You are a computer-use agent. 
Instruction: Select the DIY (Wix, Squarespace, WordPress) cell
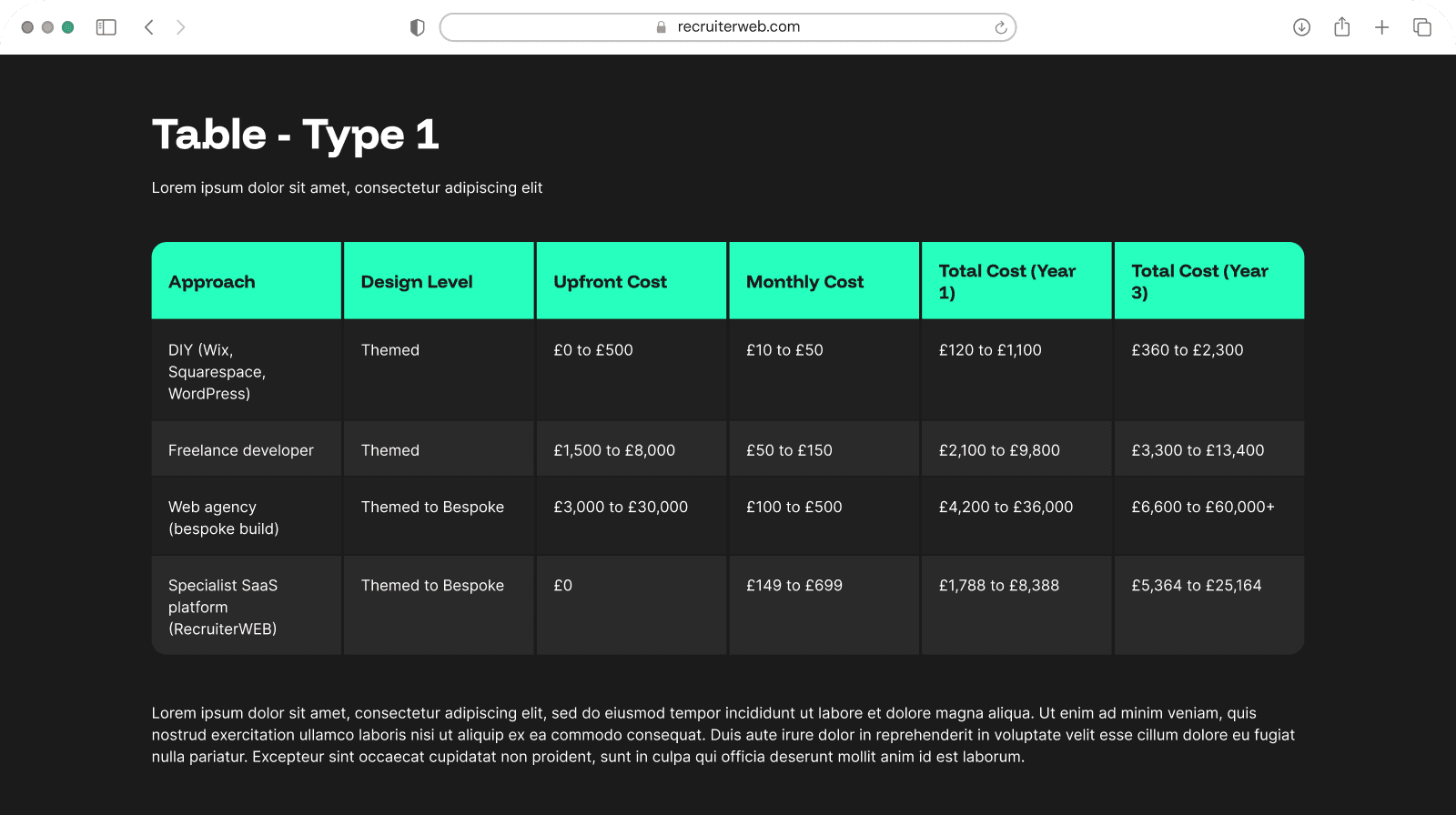tap(247, 370)
